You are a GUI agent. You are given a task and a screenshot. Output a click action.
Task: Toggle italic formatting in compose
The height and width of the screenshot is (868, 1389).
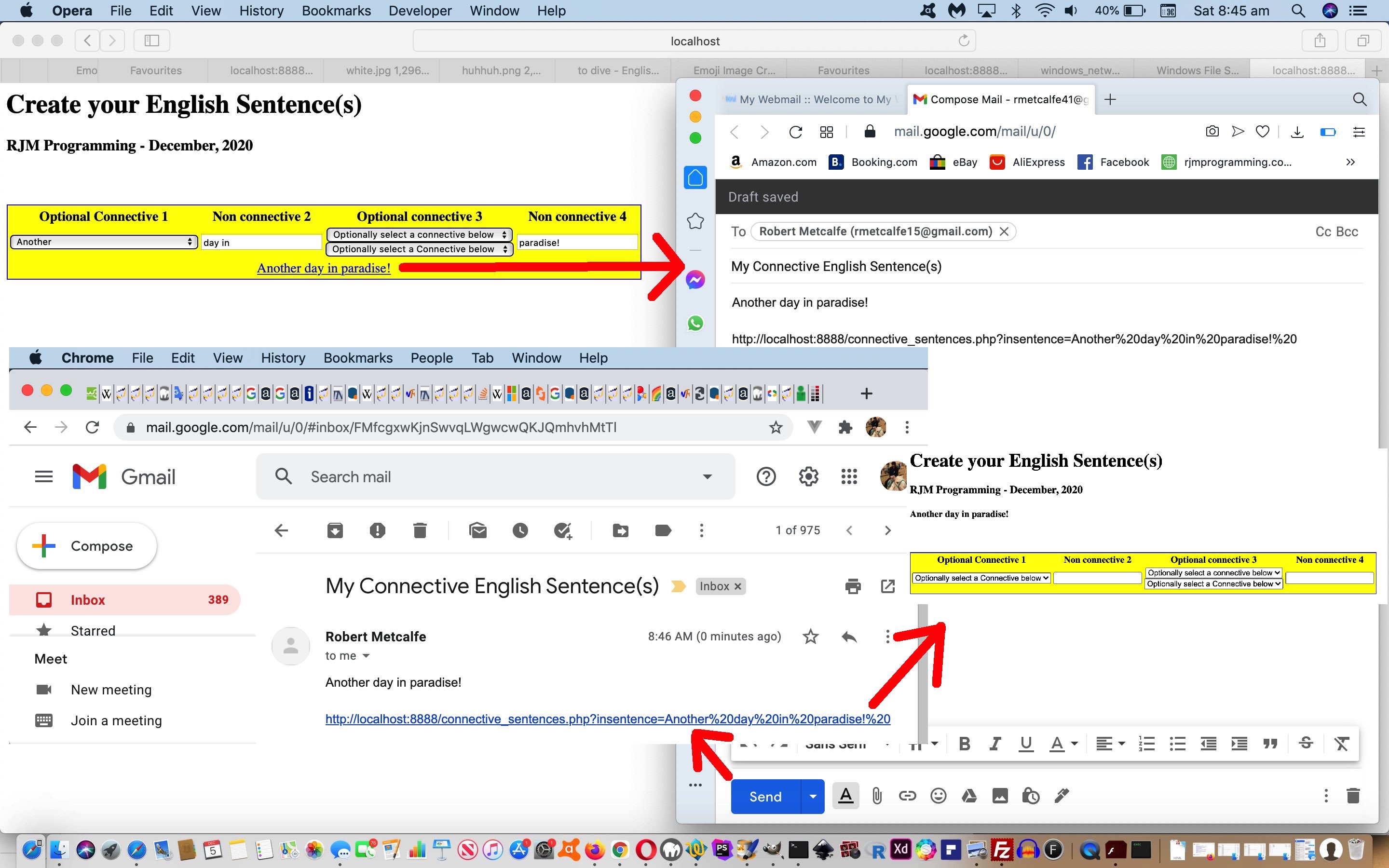[994, 744]
